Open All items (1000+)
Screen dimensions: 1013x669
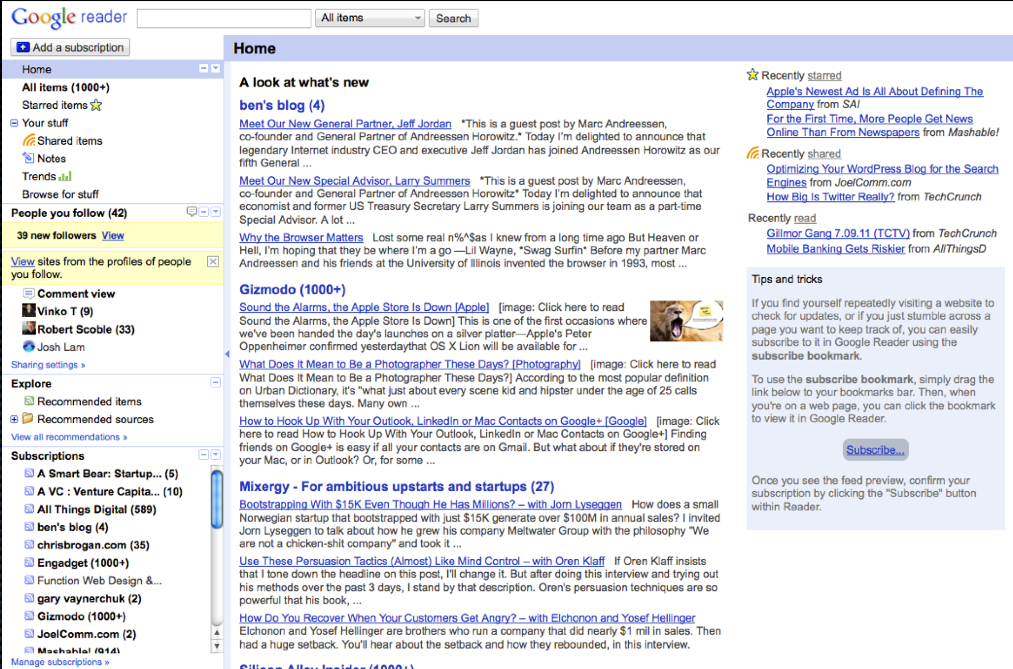[66, 87]
